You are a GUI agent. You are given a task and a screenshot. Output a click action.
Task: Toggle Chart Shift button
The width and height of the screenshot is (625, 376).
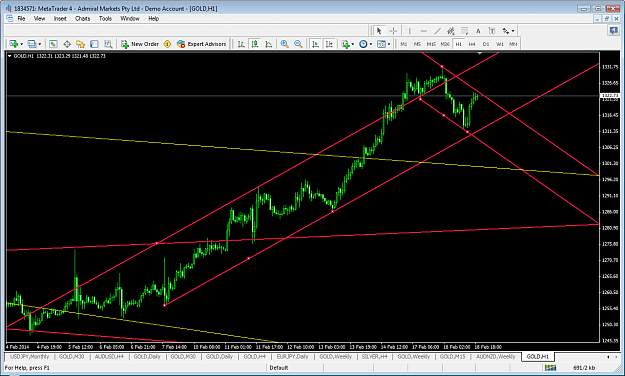tap(329, 44)
